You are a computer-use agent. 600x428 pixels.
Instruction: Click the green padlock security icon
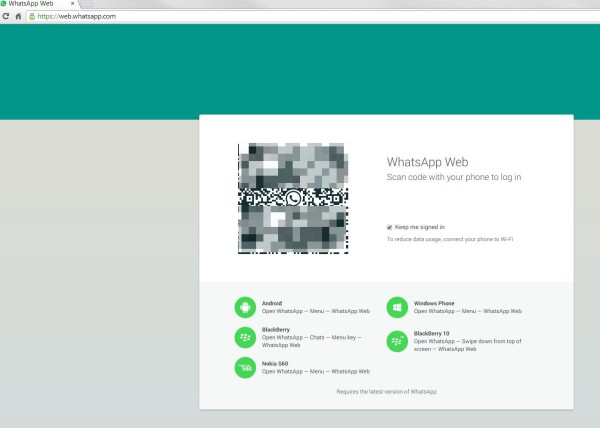(32, 16)
